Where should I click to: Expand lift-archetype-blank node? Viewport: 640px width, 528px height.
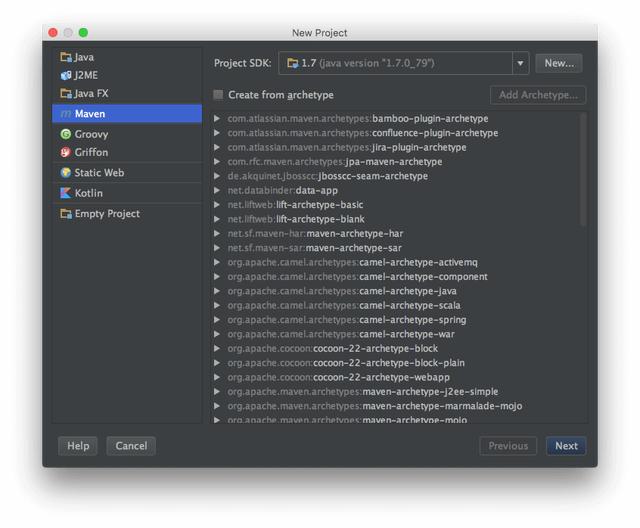[217, 219]
